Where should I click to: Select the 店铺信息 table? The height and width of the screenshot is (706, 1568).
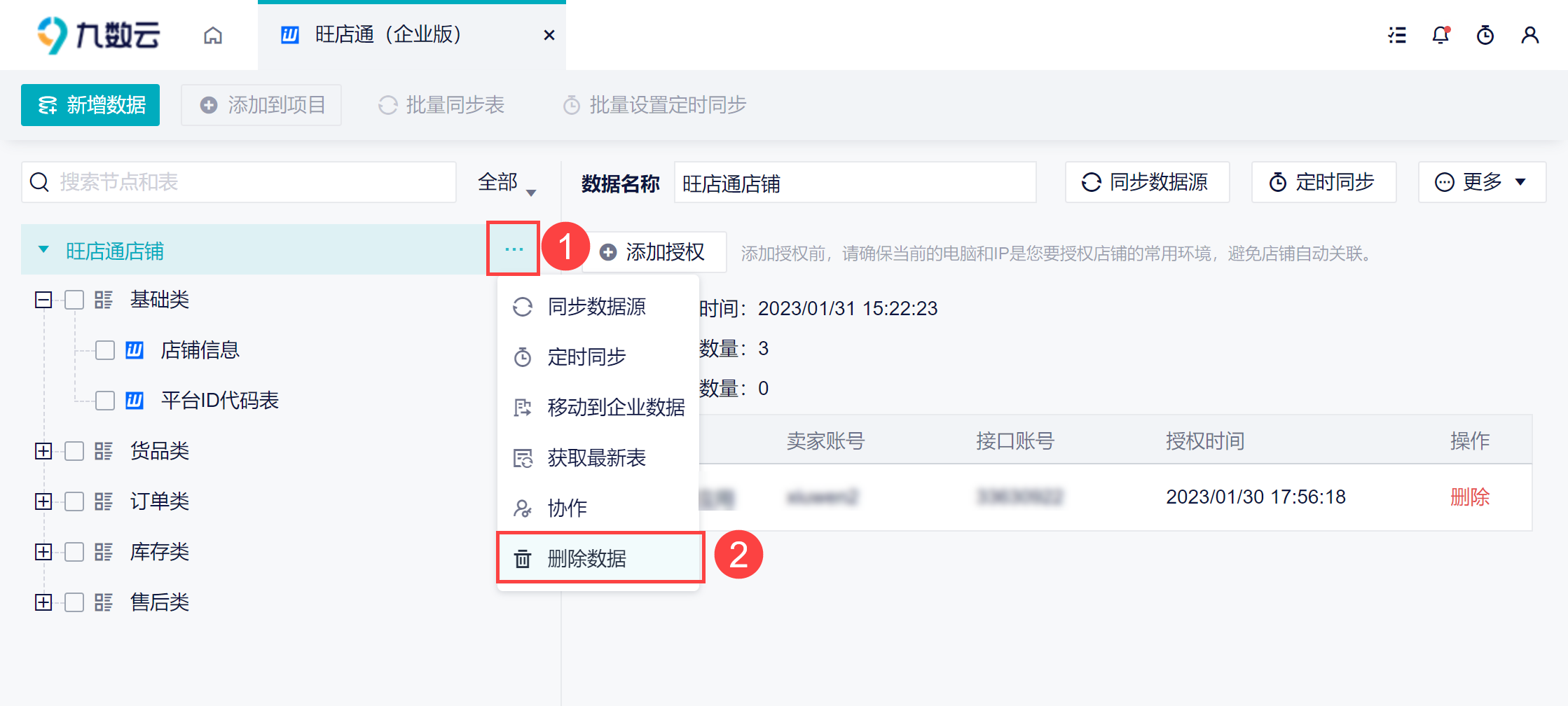pyautogui.click(x=200, y=350)
